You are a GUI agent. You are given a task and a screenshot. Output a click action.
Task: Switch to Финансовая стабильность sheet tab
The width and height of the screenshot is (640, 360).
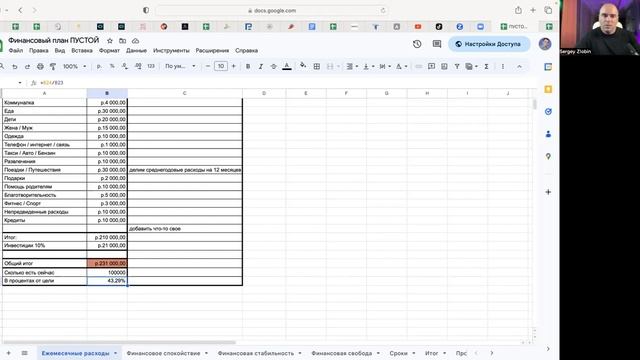(x=256, y=353)
